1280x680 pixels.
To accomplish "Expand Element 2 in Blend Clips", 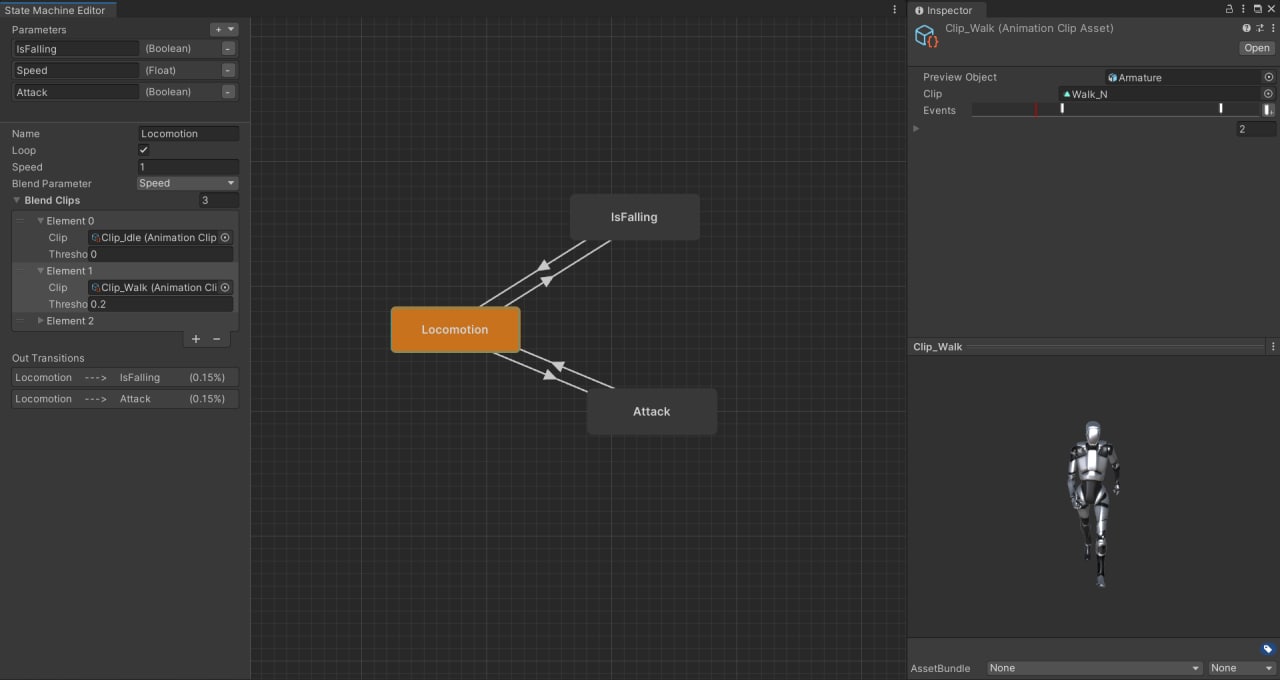I will coord(41,321).
